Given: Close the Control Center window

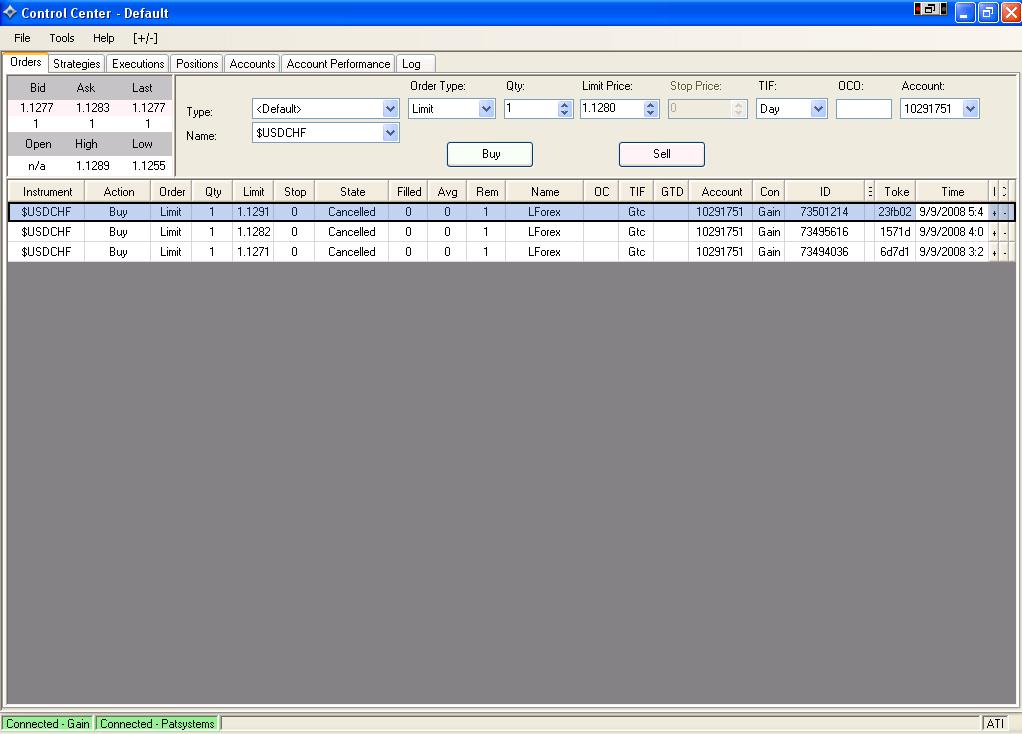Looking at the screenshot, I should tap(1011, 12).
